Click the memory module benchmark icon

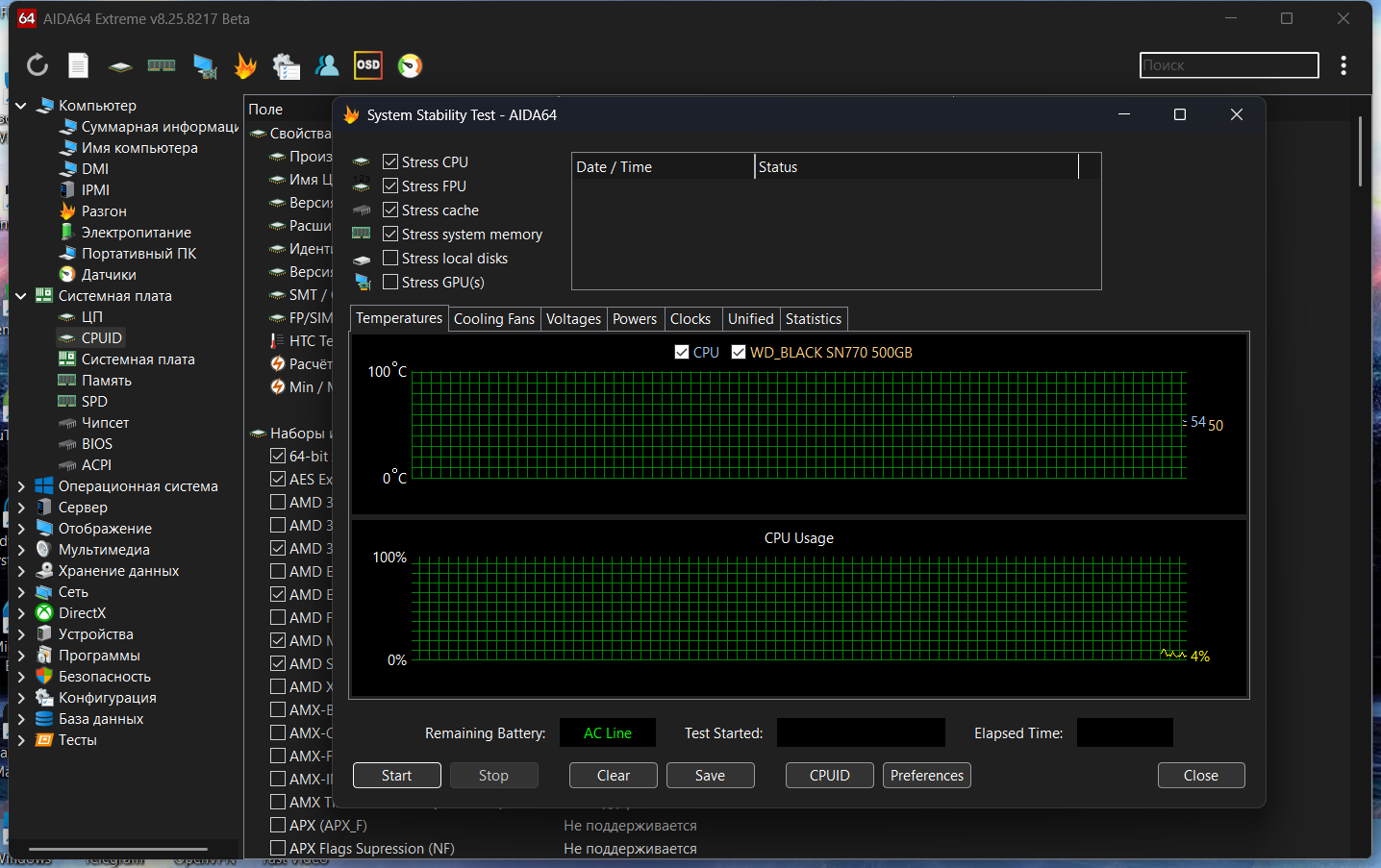(x=162, y=65)
